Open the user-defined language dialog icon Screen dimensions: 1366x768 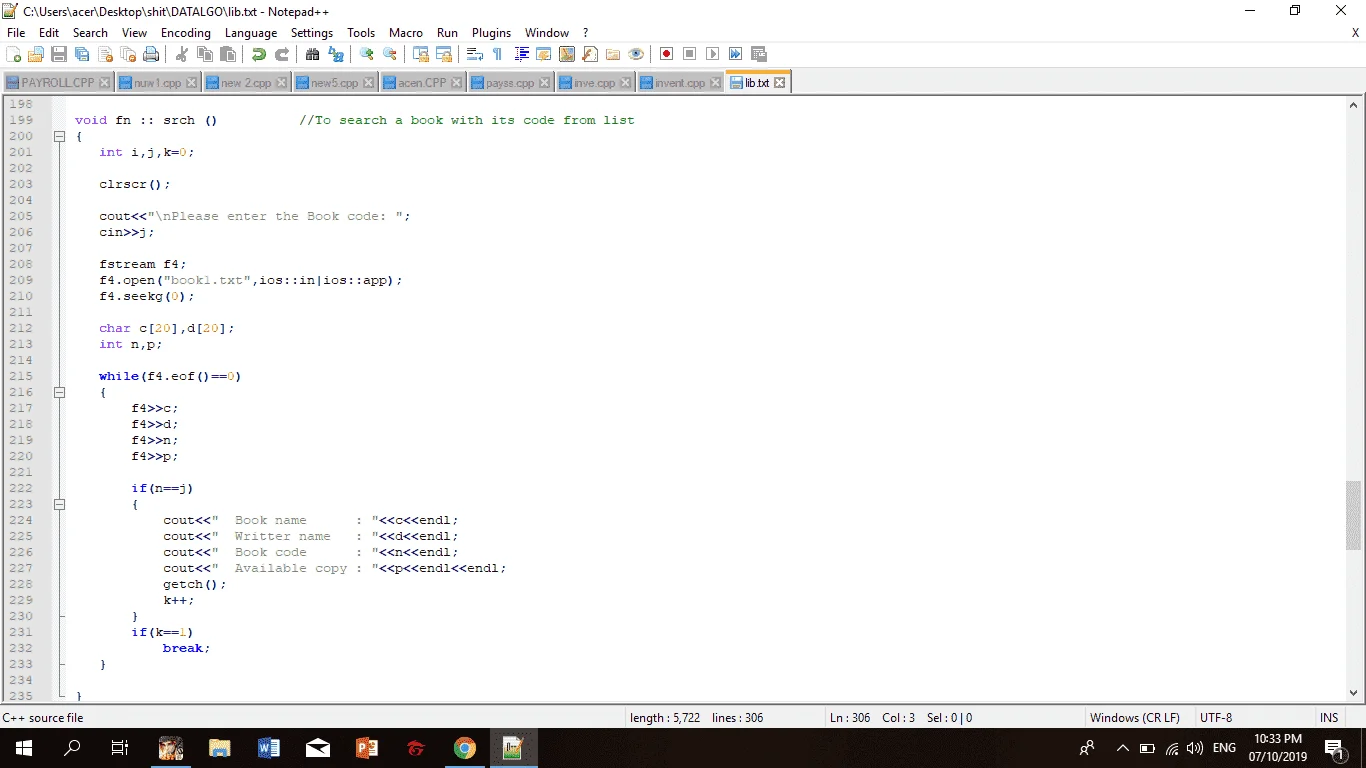[544, 54]
